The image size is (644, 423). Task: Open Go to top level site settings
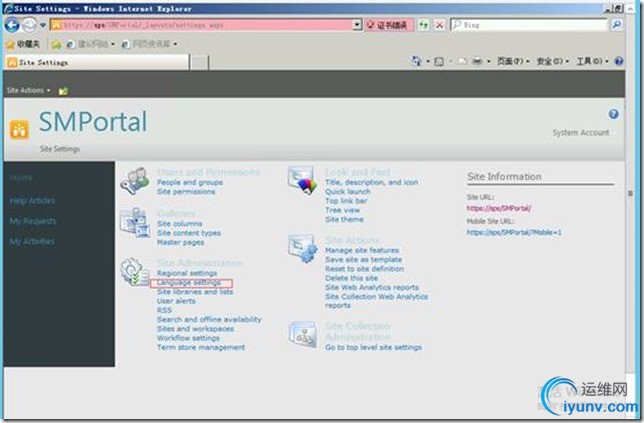coord(373,347)
